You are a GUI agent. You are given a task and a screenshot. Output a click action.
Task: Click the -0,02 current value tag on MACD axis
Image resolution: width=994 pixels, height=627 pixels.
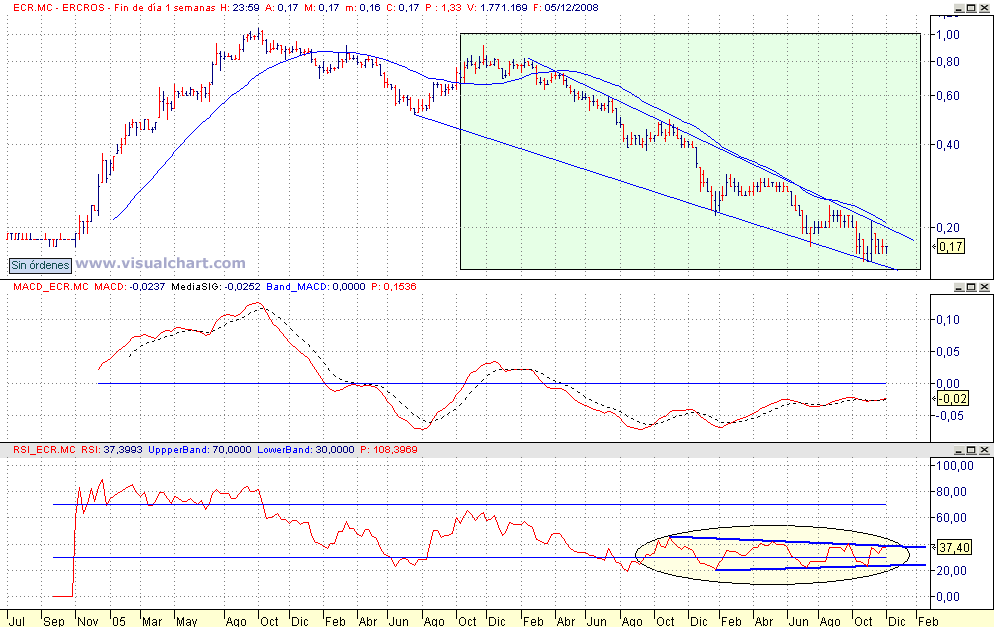pyautogui.click(x=952, y=399)
